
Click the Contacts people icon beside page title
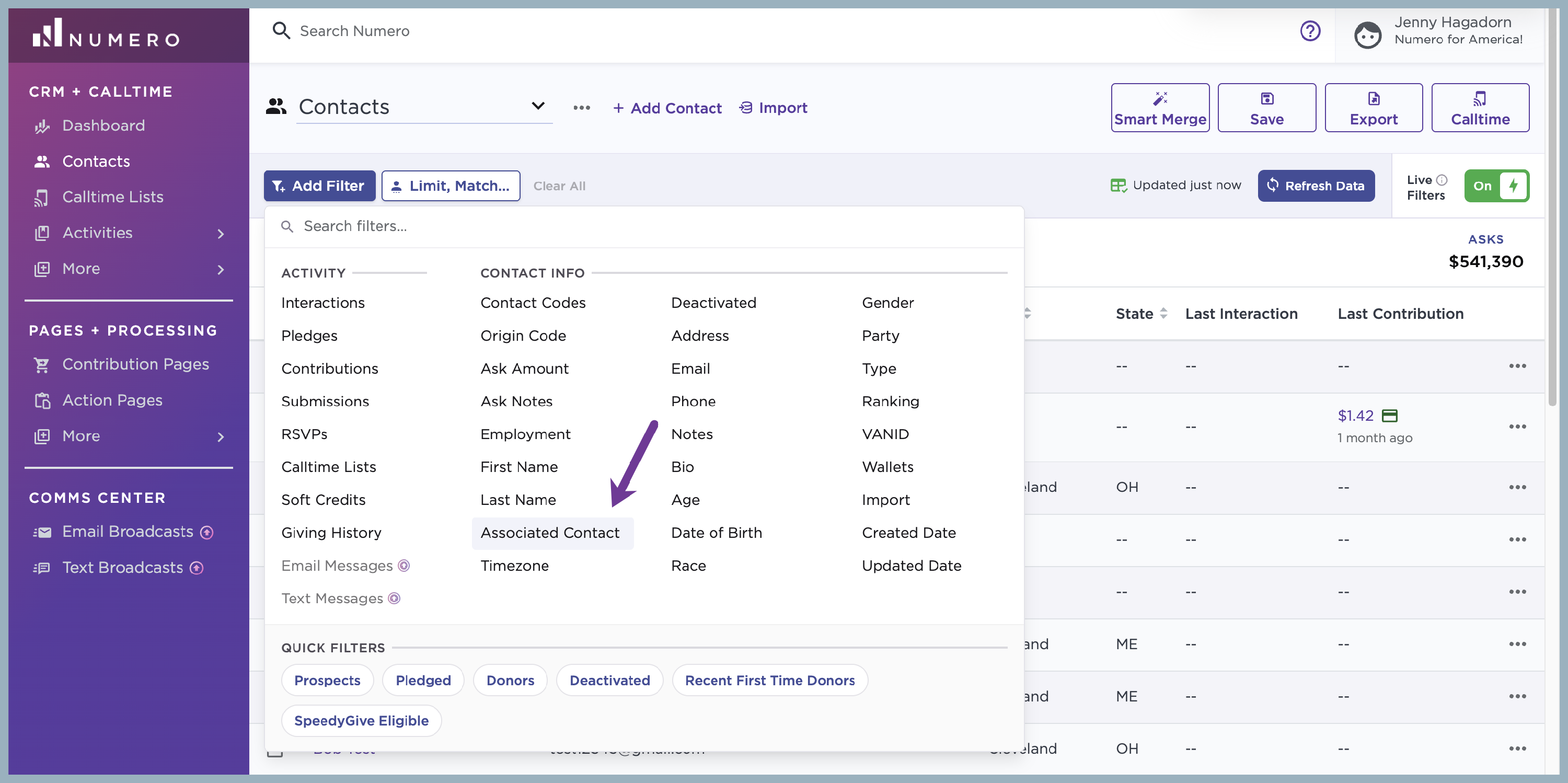[276, 107]
